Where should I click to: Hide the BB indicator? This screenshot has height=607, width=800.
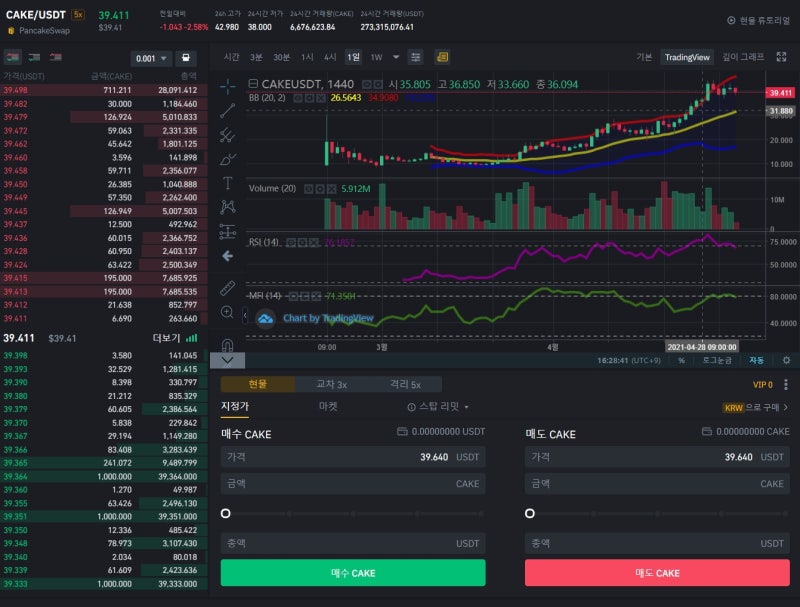tap(298, 98)
